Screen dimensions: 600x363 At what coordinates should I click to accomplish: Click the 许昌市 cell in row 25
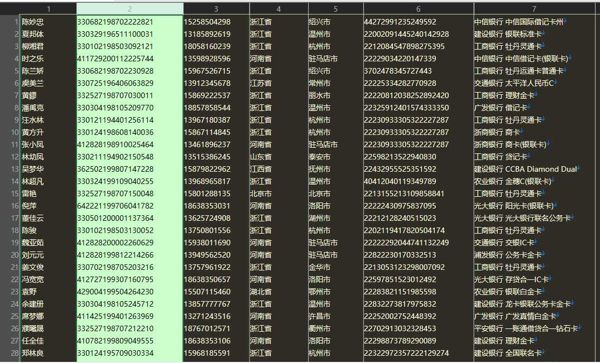(x=336, y=316)
